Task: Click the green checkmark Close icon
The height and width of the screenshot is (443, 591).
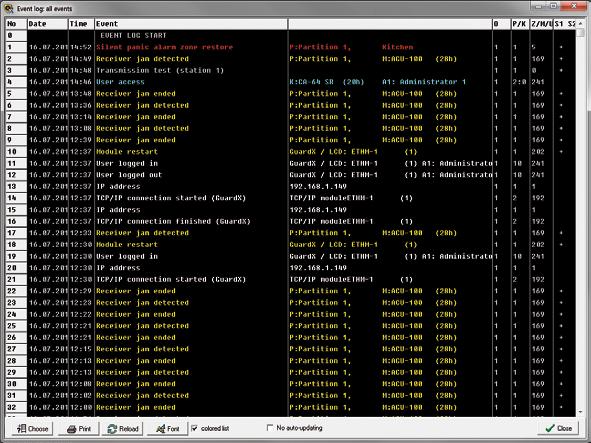Action: coord(550,428)
